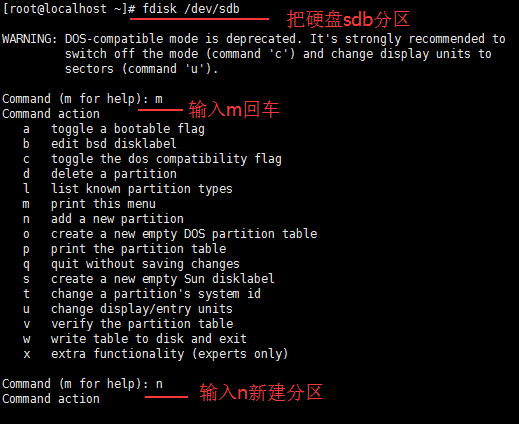Click 'toggle the dos compatibility flag' entry
The width and height of the screenshot is (519, 424).
coord(152,159)
